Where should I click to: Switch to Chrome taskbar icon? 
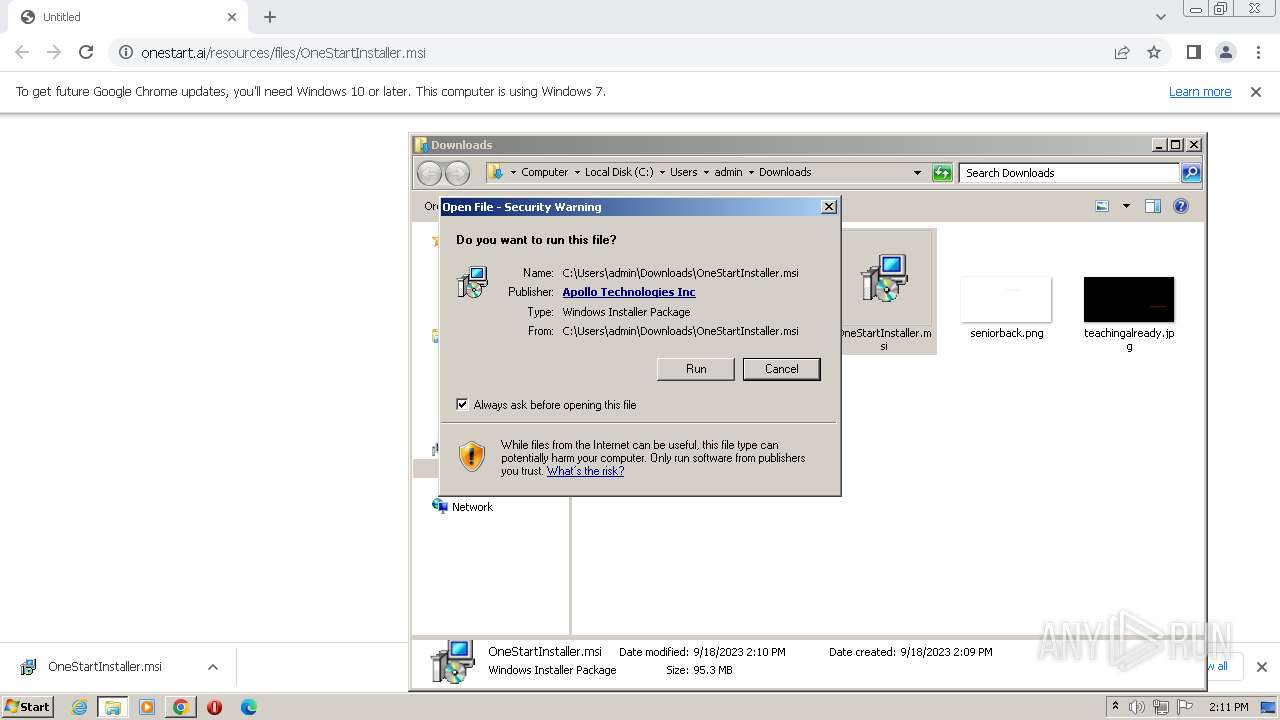pyautogui.click(x=181, y=707)
